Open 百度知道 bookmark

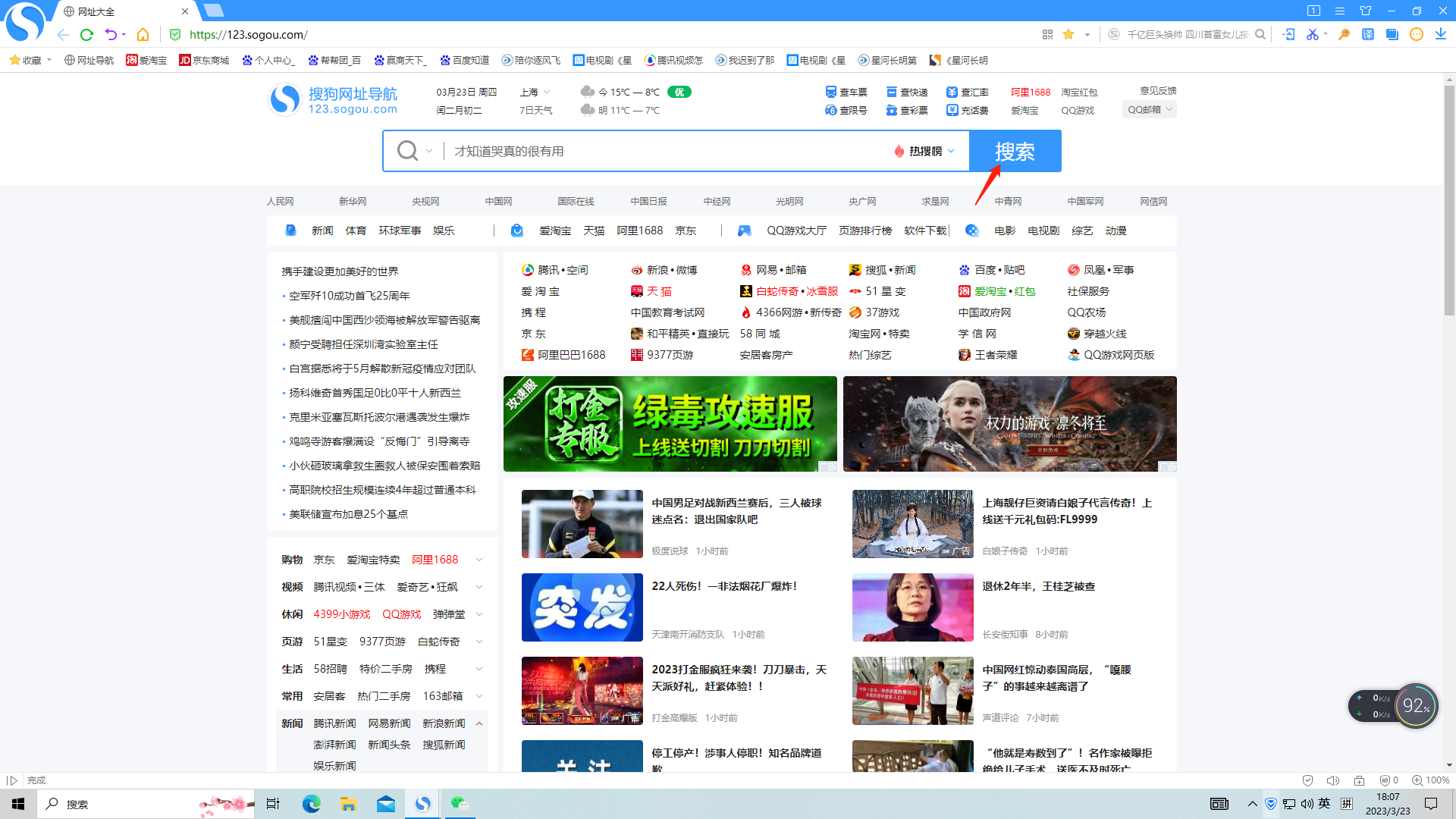[x=464, y=60]
